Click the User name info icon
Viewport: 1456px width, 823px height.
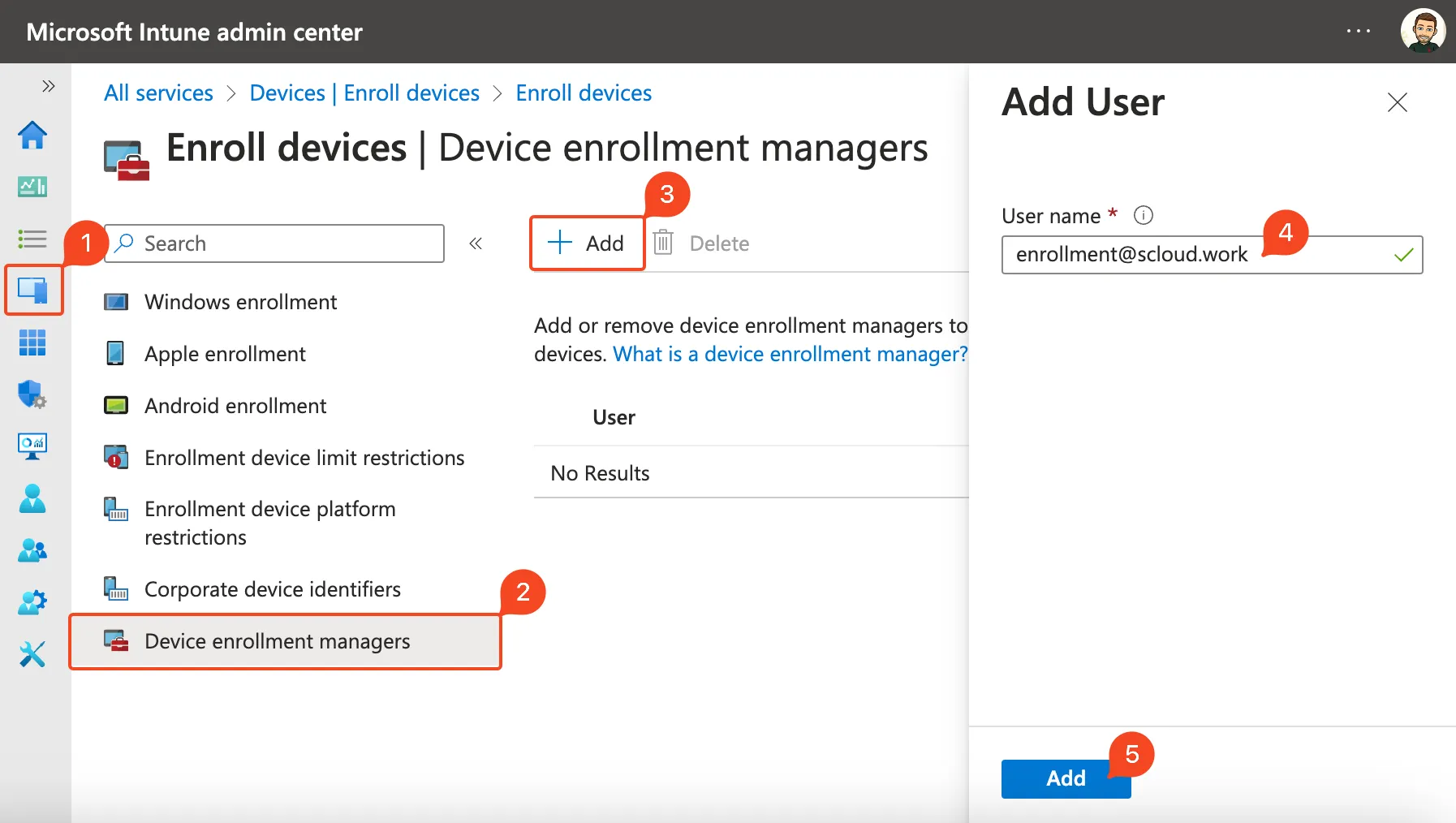tap(1143, 215)
